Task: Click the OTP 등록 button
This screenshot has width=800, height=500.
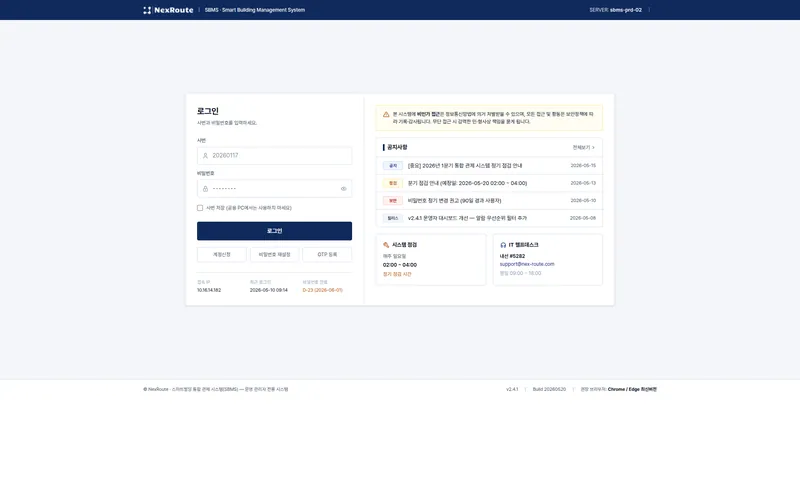Action: point(327,255)
